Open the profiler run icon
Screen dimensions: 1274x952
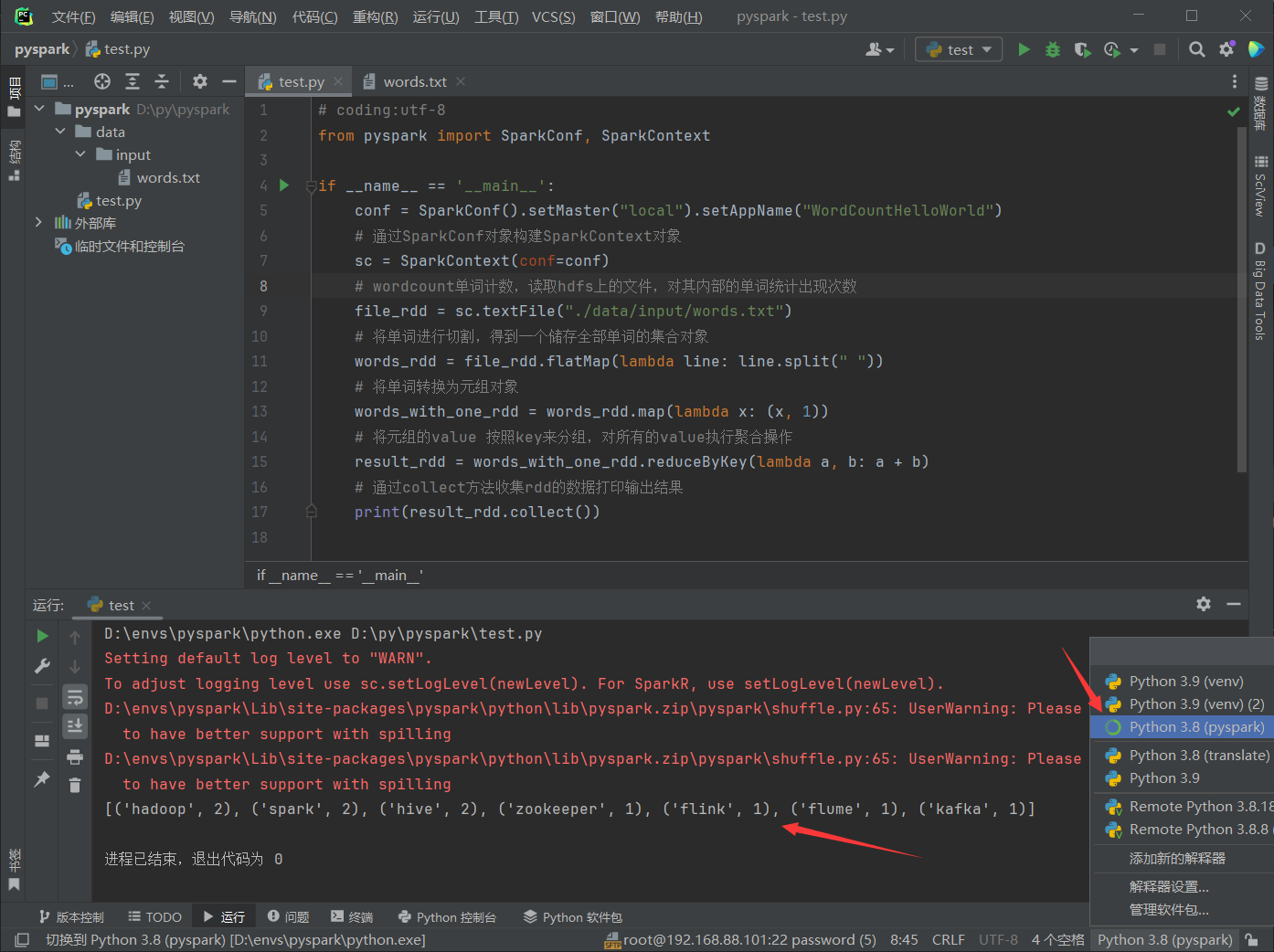tap(1112, 49)
